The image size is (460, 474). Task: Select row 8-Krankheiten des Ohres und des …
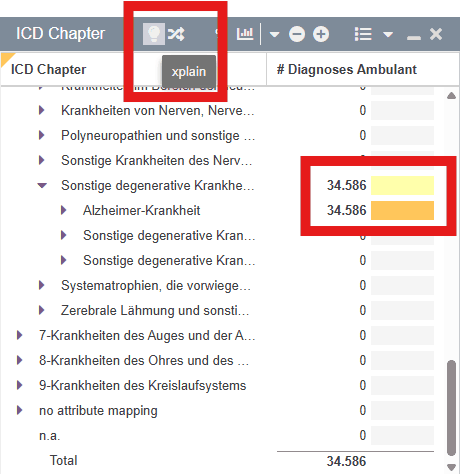144,360
